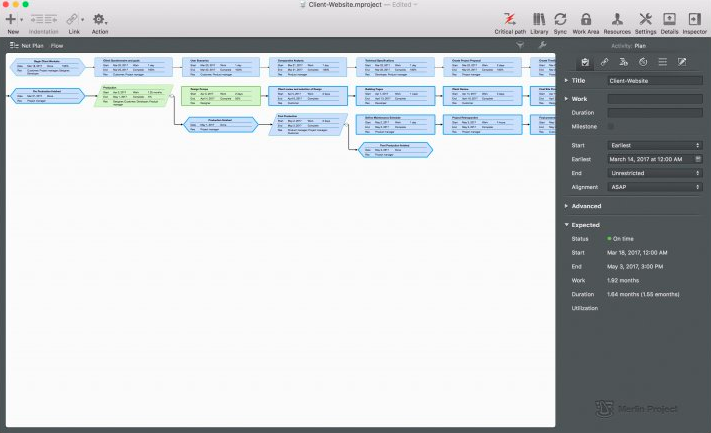Select the Technical Specifications task node
Viewport: 711px width, 433px height.
(395, 67)
